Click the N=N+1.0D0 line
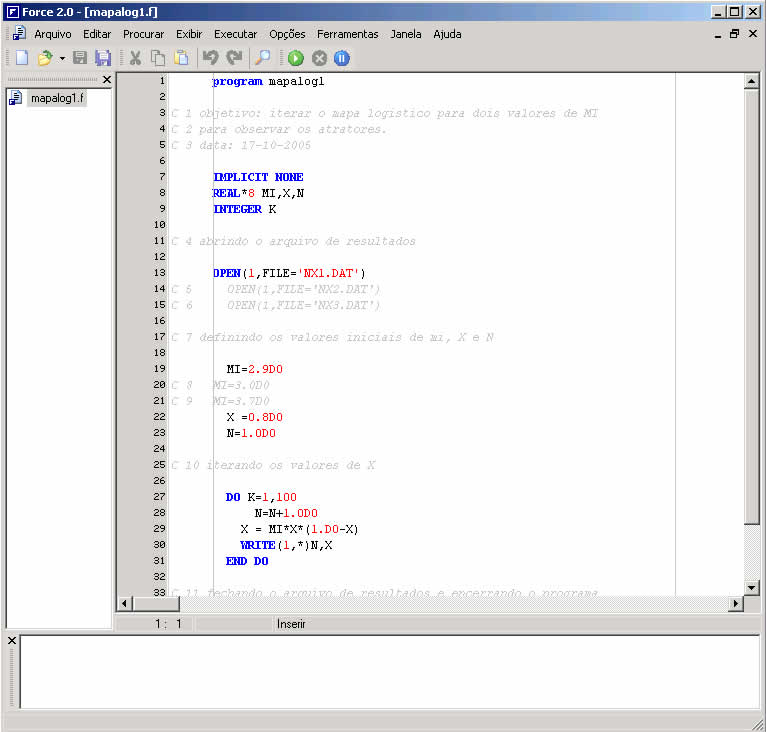766x732 pixels. 286,514
